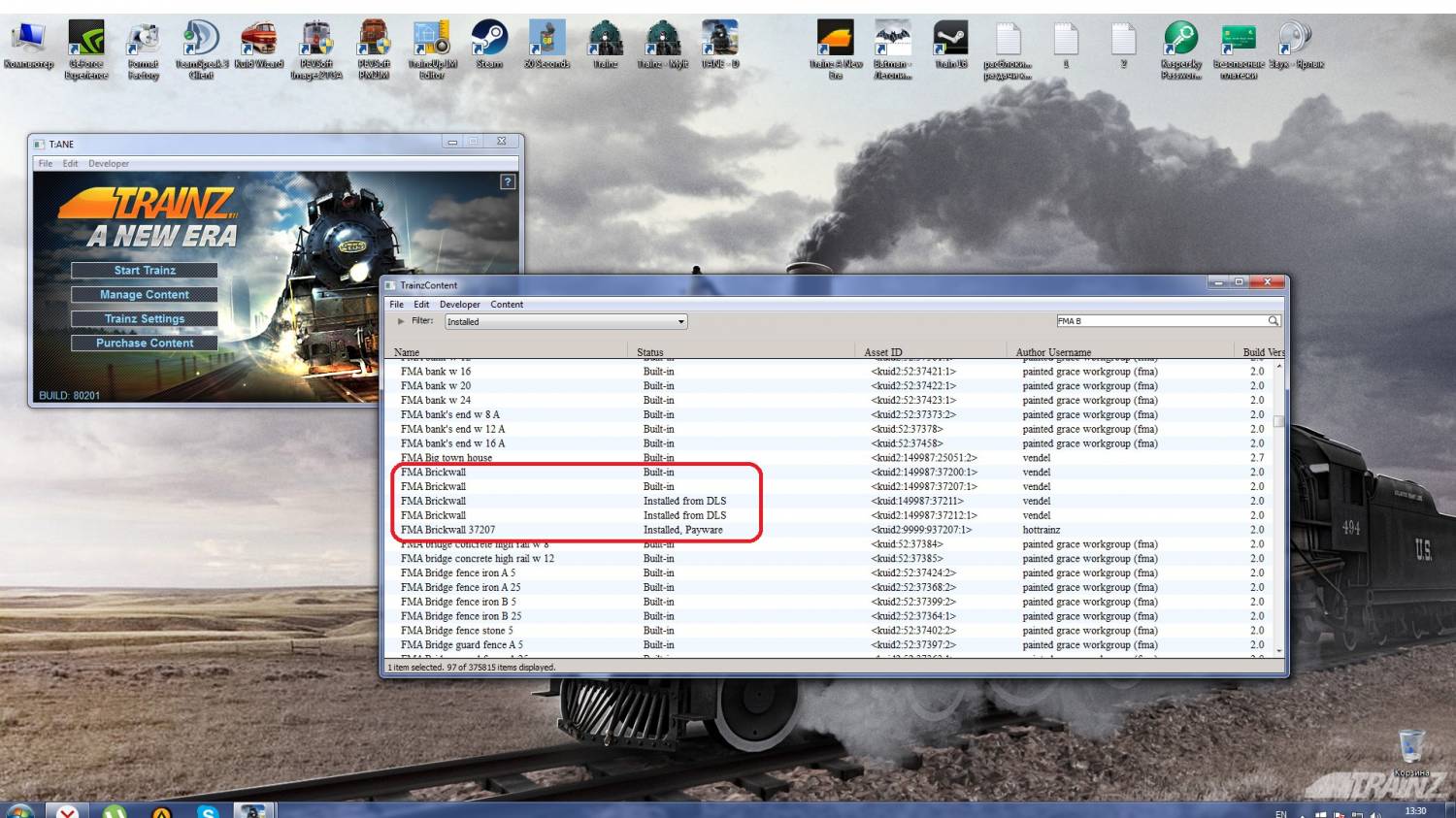Select the PEVSoft PM2IM shortcut
Screen dimensions: 1456x818
374,49
